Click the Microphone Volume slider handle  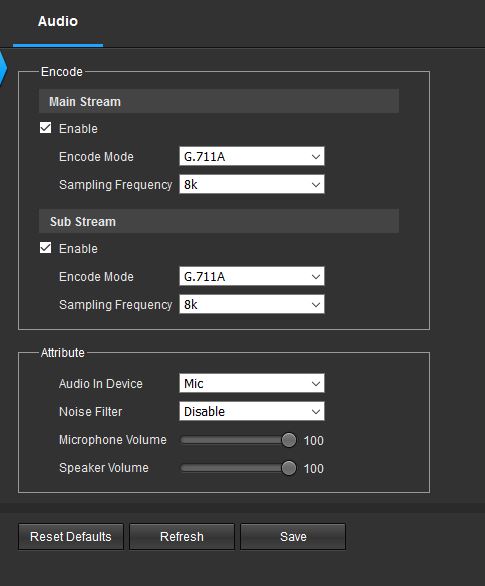[x=289, y=440]
